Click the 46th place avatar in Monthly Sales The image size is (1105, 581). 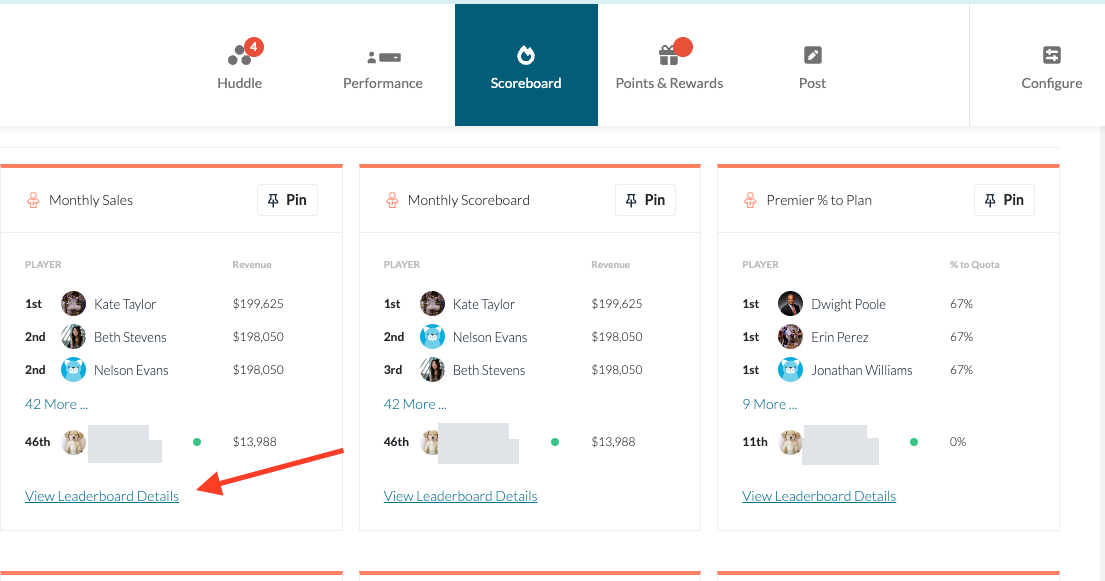[x=73, y=442]
